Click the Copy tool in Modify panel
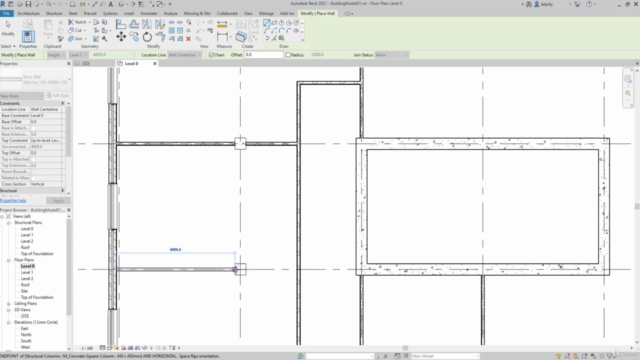 tap(134, 37)
